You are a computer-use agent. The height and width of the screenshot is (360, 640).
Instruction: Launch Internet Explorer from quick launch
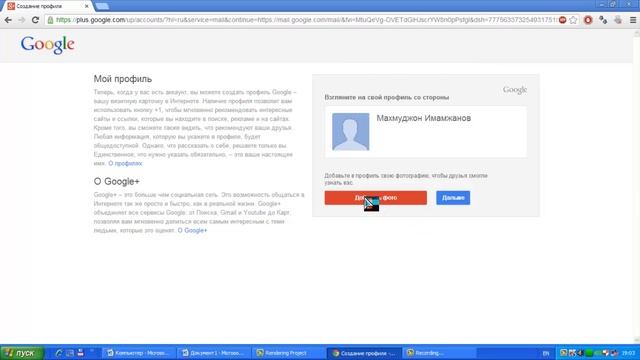point(58,353)
